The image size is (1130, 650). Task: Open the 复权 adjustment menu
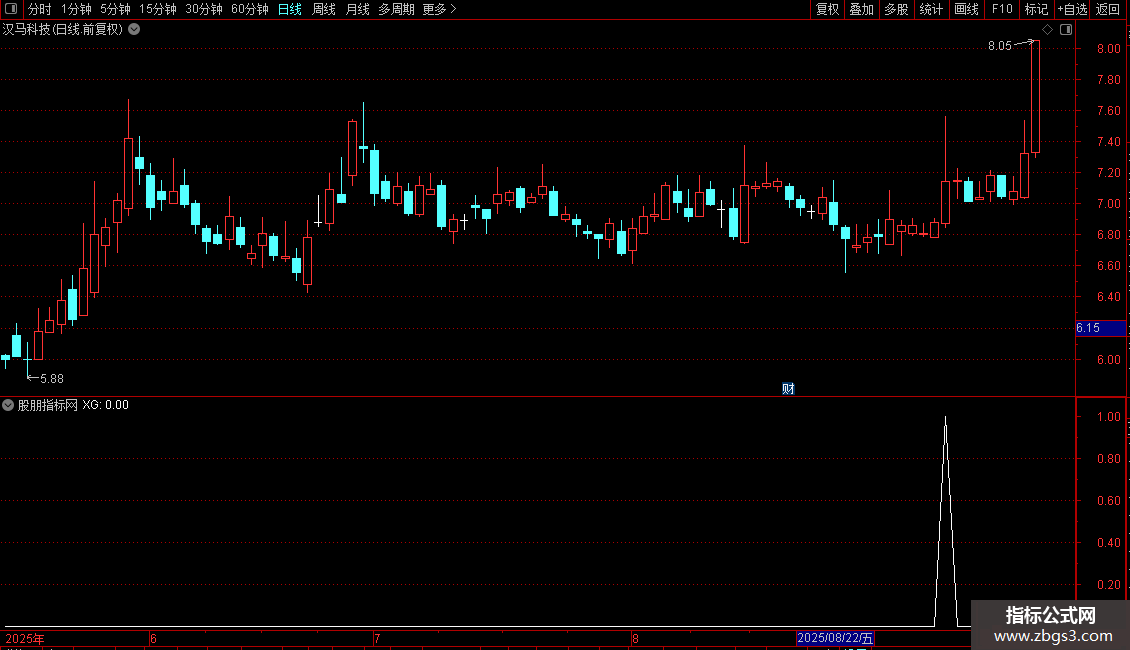coord(827,9)
